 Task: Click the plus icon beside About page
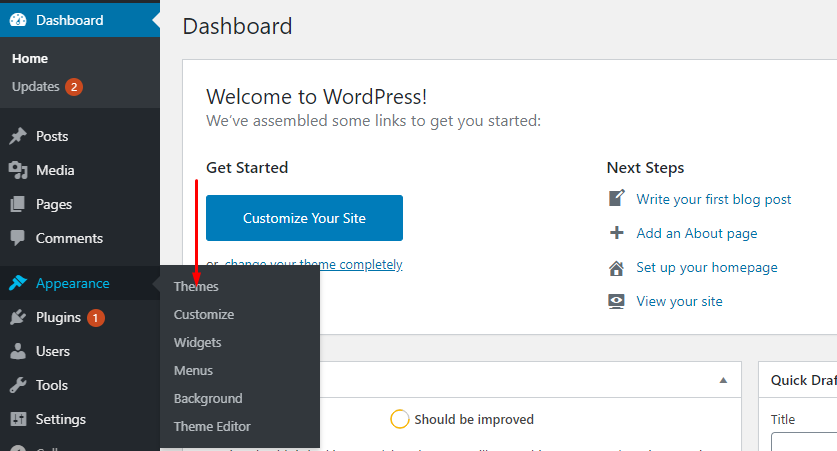point(617,233)
